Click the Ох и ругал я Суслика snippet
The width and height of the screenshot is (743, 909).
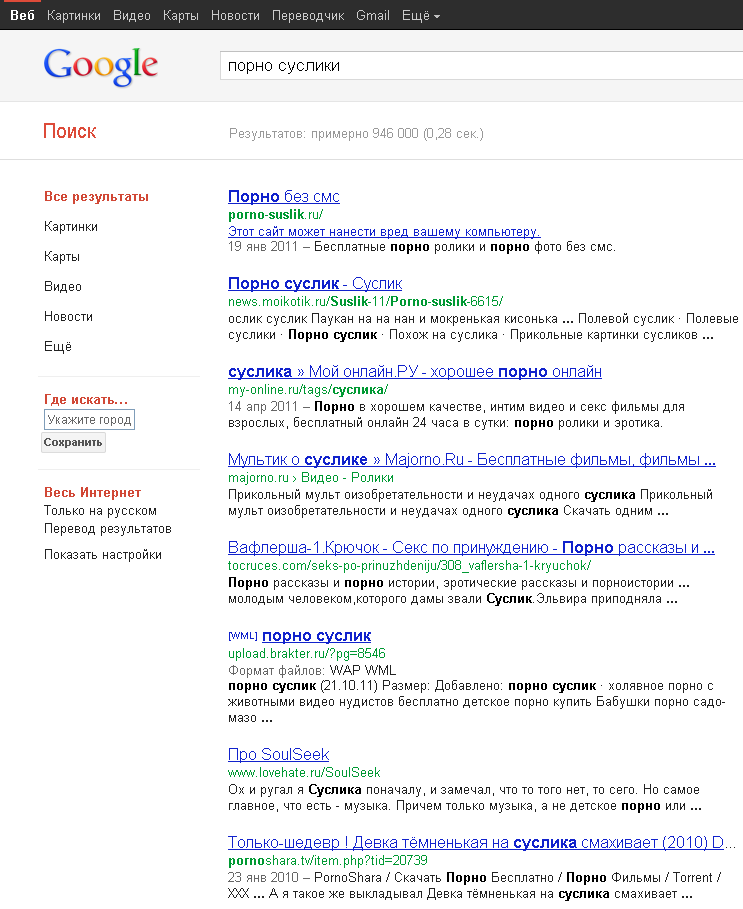tap(465, 798)
